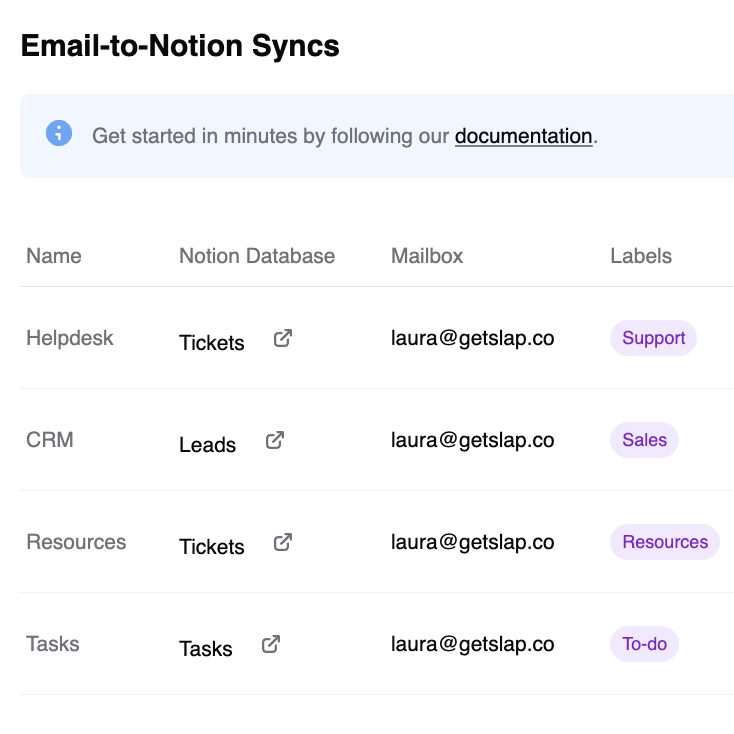
Task: Click the mailbox address in the CRM row
Action: 472,440
